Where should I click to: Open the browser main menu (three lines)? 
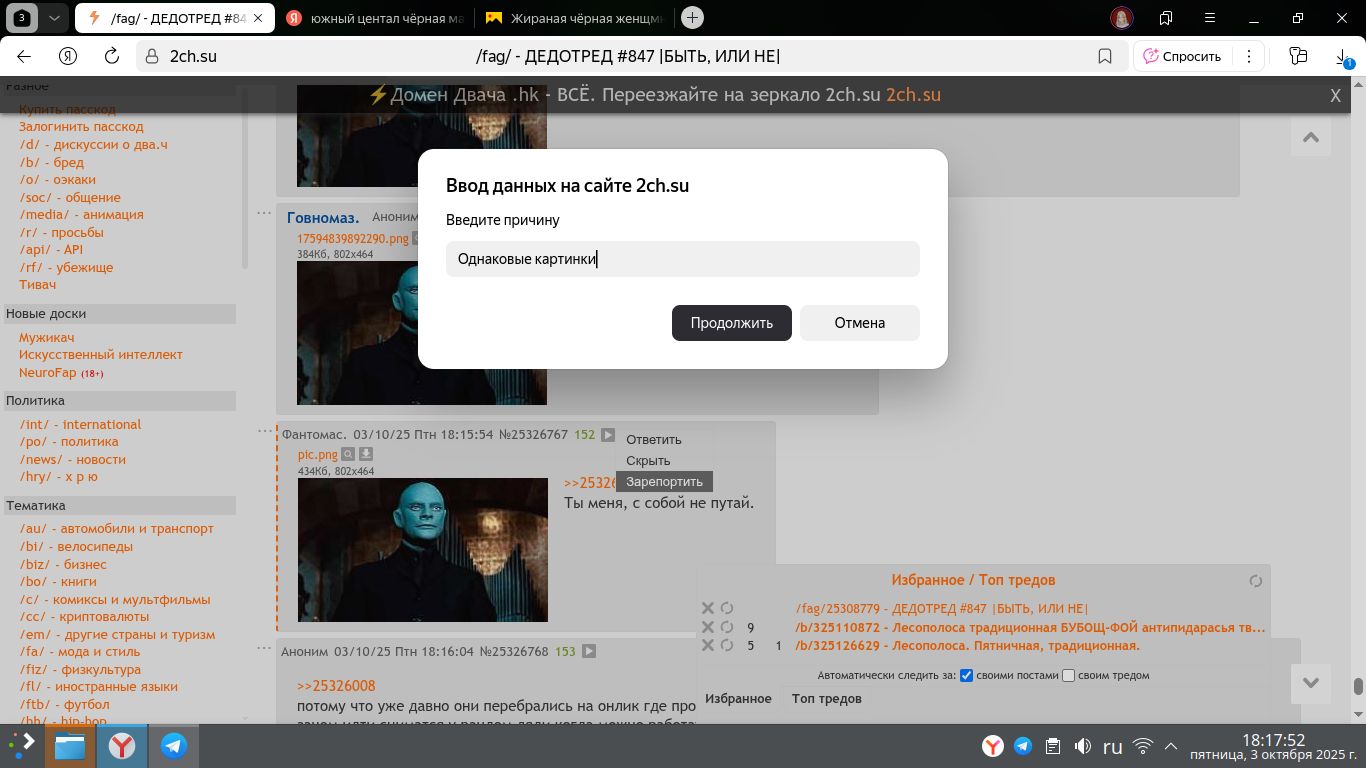1210,18
